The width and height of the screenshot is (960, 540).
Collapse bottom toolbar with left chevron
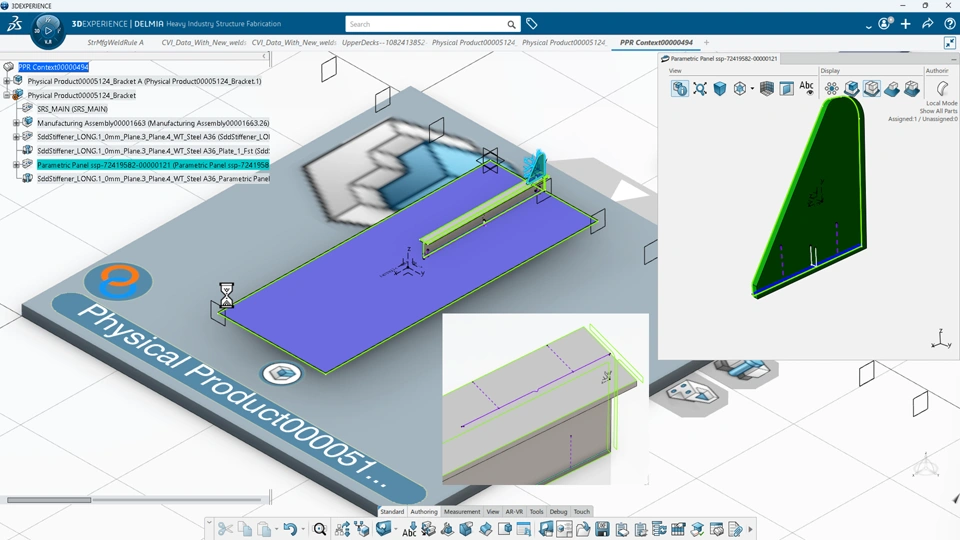tap(209, 523)
